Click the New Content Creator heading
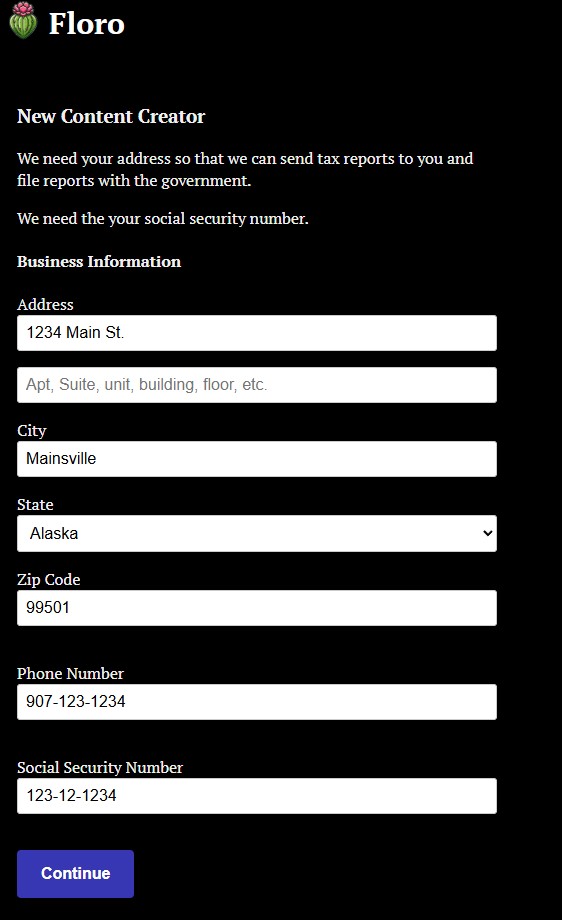The width and height of the screenshot is (562, 920). (x=111, y=116)
